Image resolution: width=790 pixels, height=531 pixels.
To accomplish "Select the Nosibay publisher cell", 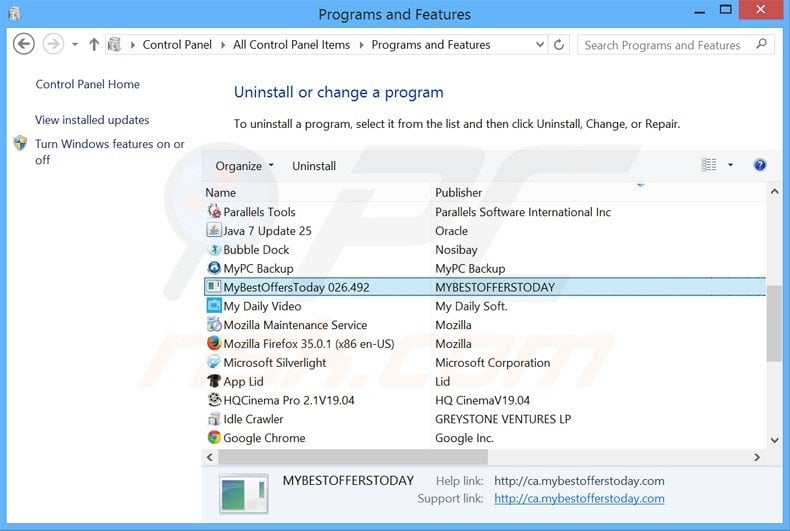I will coord(456,250).
